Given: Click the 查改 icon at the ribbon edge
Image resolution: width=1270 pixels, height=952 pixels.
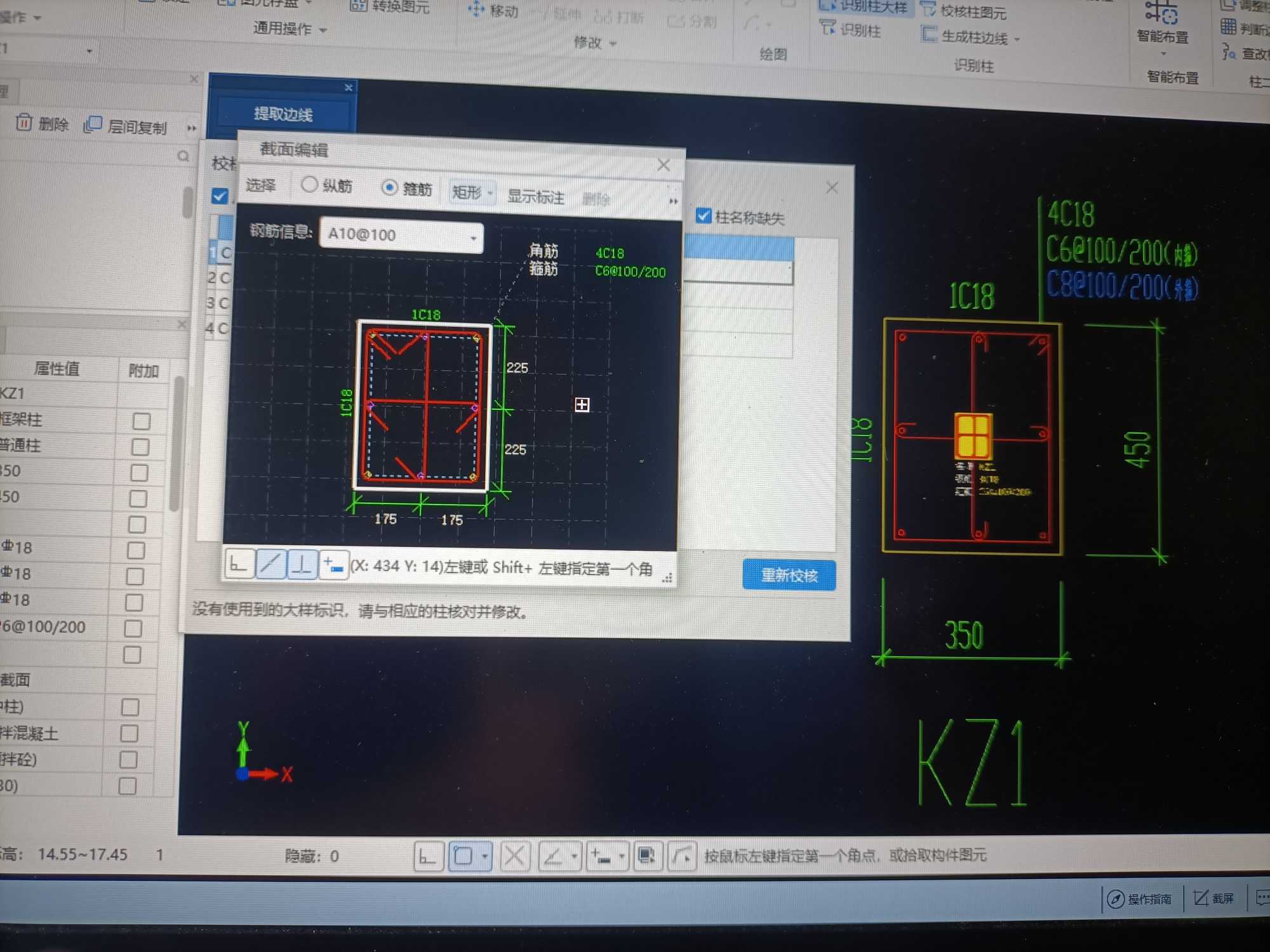Looking at the screenshot, I should coord(1229,52).
